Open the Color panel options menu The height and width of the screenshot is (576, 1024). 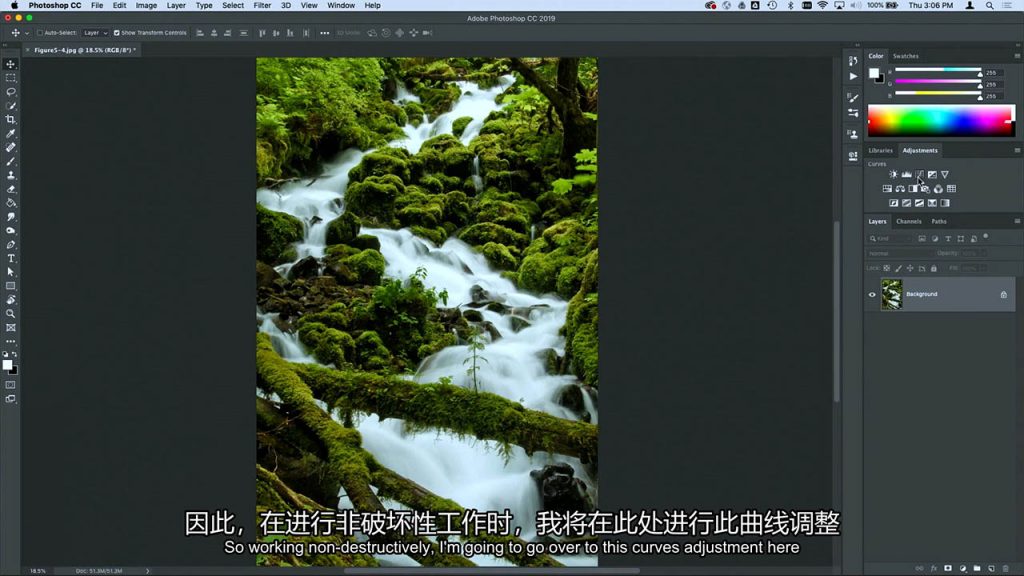[1017, 56]
